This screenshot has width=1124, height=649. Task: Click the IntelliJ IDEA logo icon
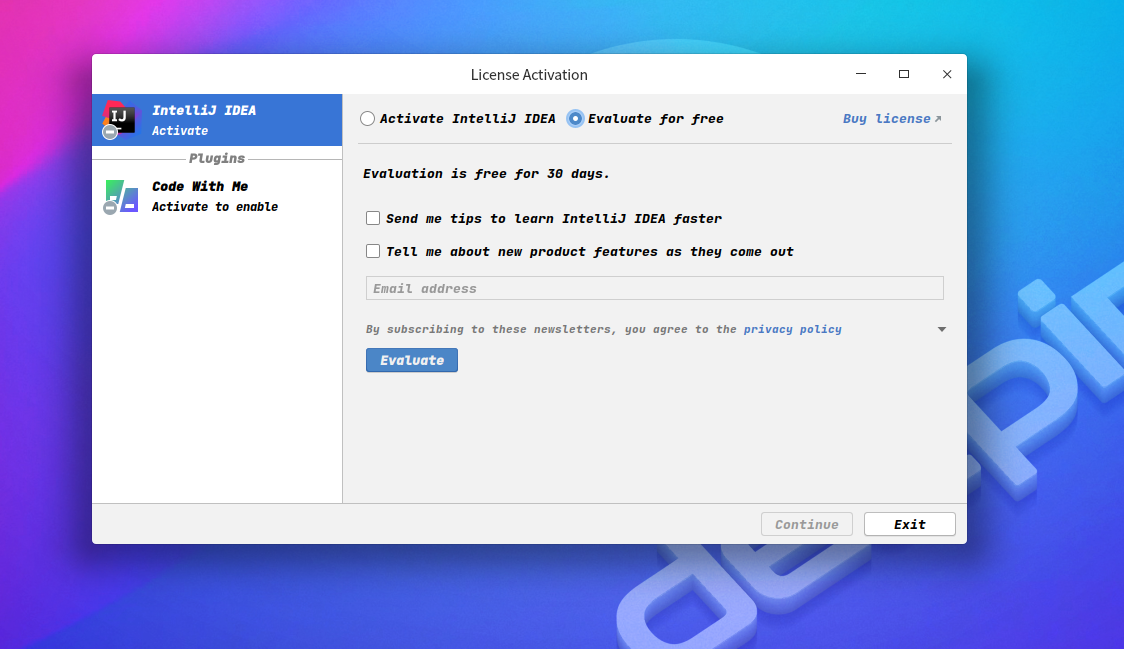[120, 119]
